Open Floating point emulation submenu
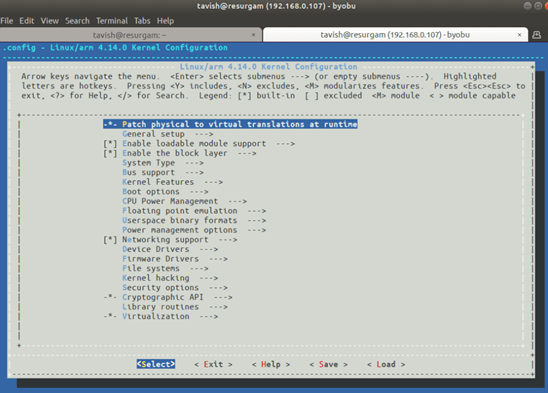 coord(194,211)
